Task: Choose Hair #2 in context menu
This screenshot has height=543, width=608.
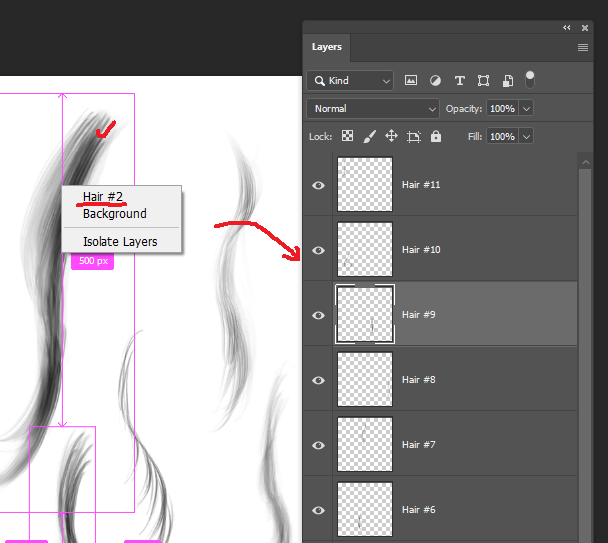Action: pyautogui.click(x=103, y=197)
